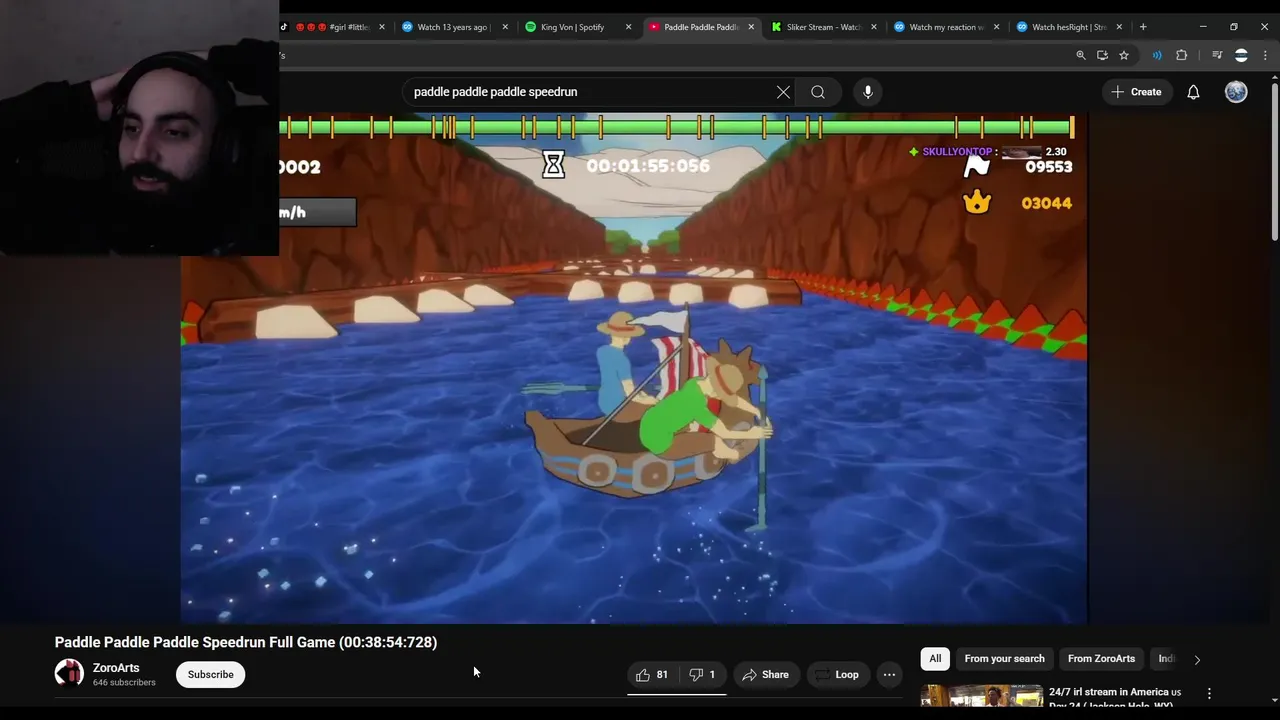Open YouTube notifications bell

[1193, 92]
